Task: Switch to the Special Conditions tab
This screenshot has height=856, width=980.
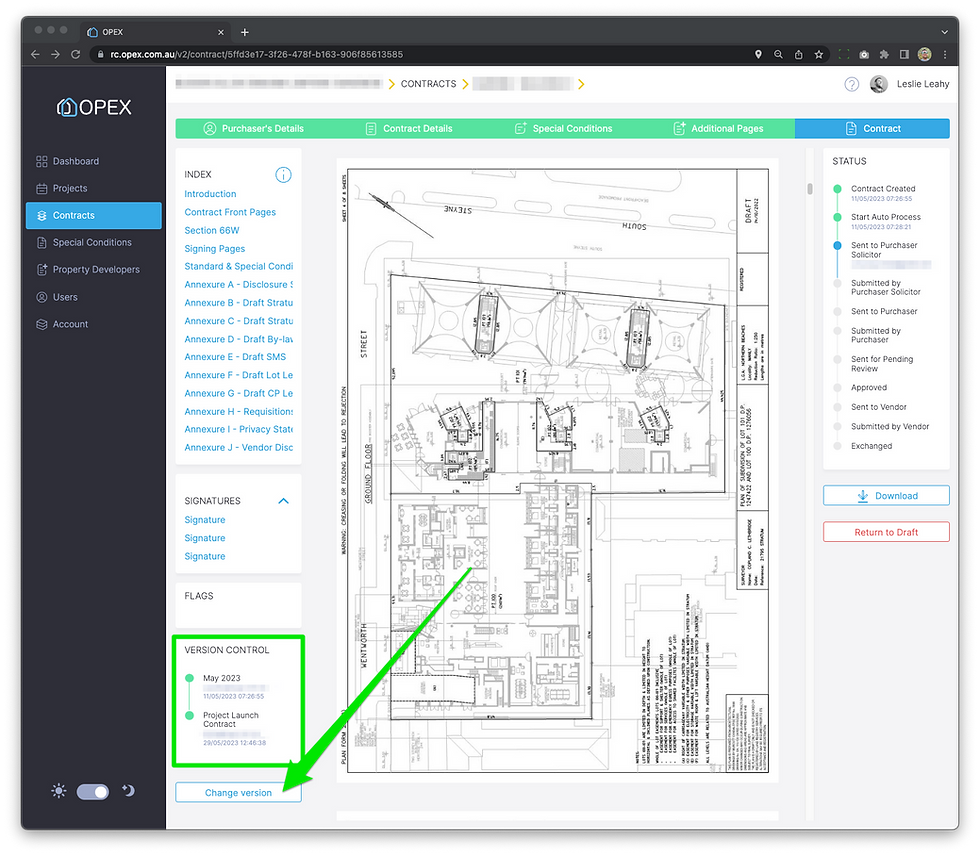Action: click(563, 129)
